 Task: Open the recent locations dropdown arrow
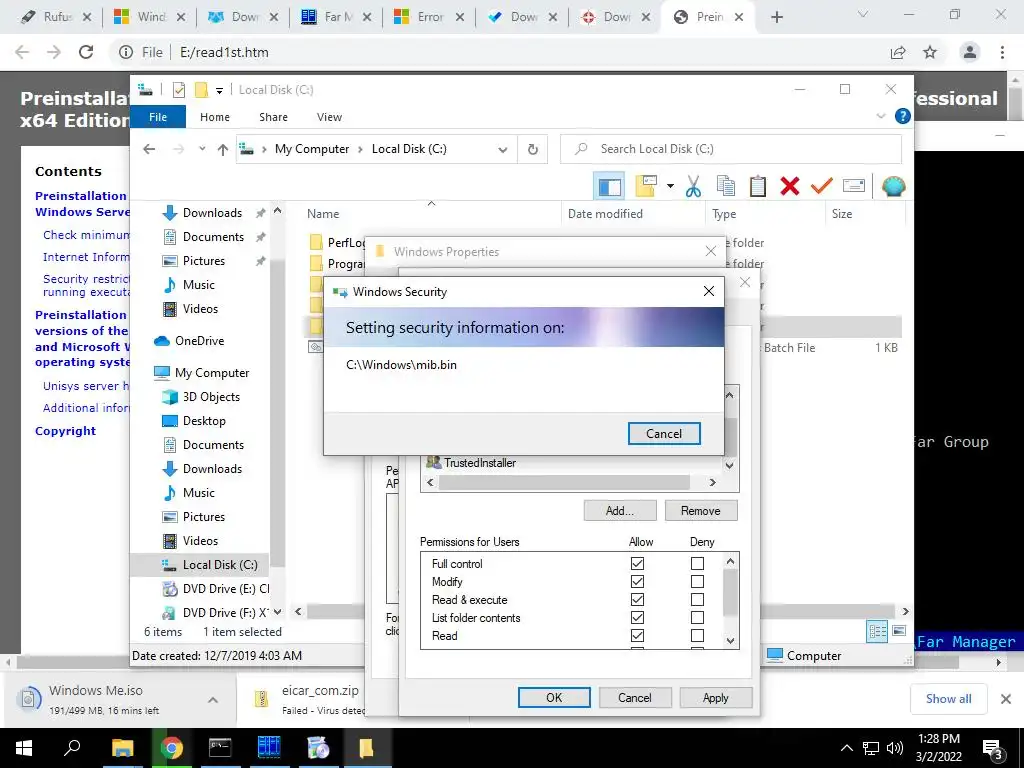coord(202,149)
